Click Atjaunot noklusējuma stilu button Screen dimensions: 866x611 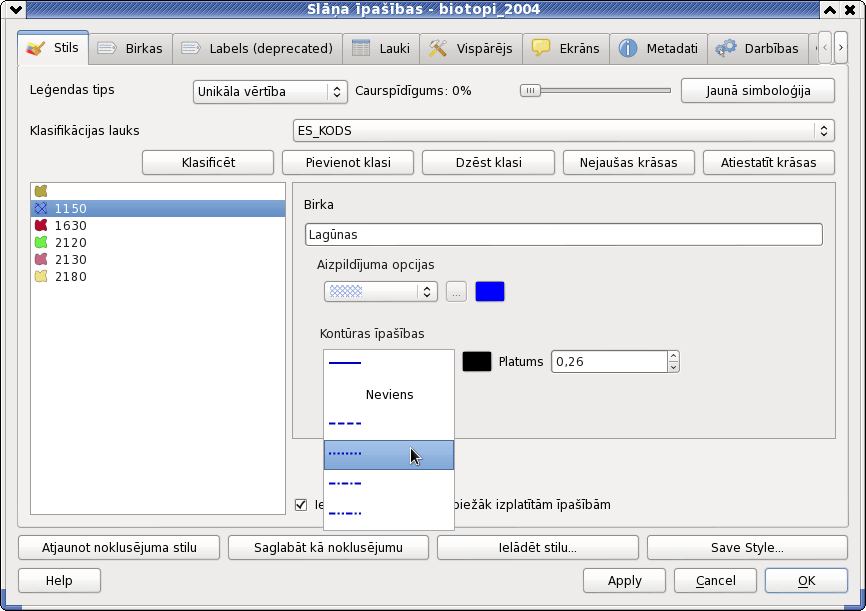click(x=119, y=547)
